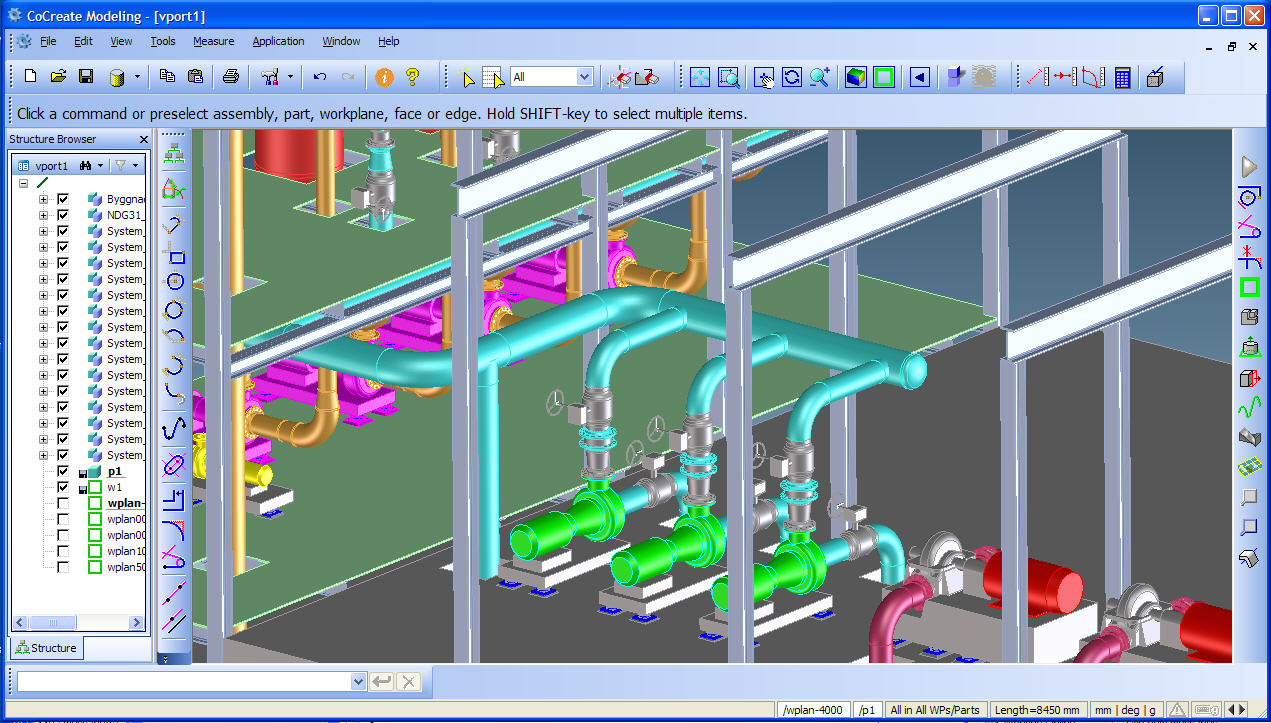1271x723 pixels.
Task: Click the Undo arrow icon
Action: pyautogui.click(x=319, y=76)
